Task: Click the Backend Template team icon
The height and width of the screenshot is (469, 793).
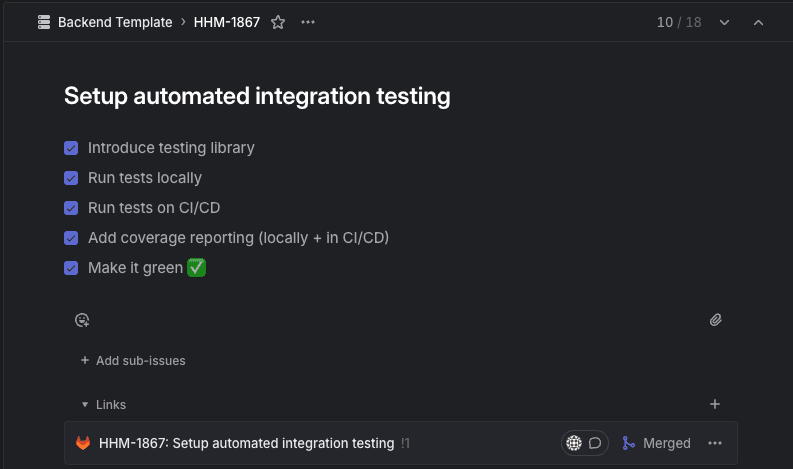Action: 43,22
